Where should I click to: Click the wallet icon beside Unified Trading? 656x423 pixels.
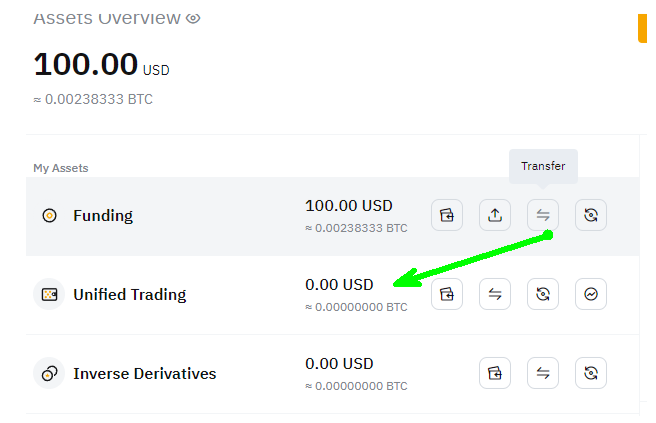point(49,295)
